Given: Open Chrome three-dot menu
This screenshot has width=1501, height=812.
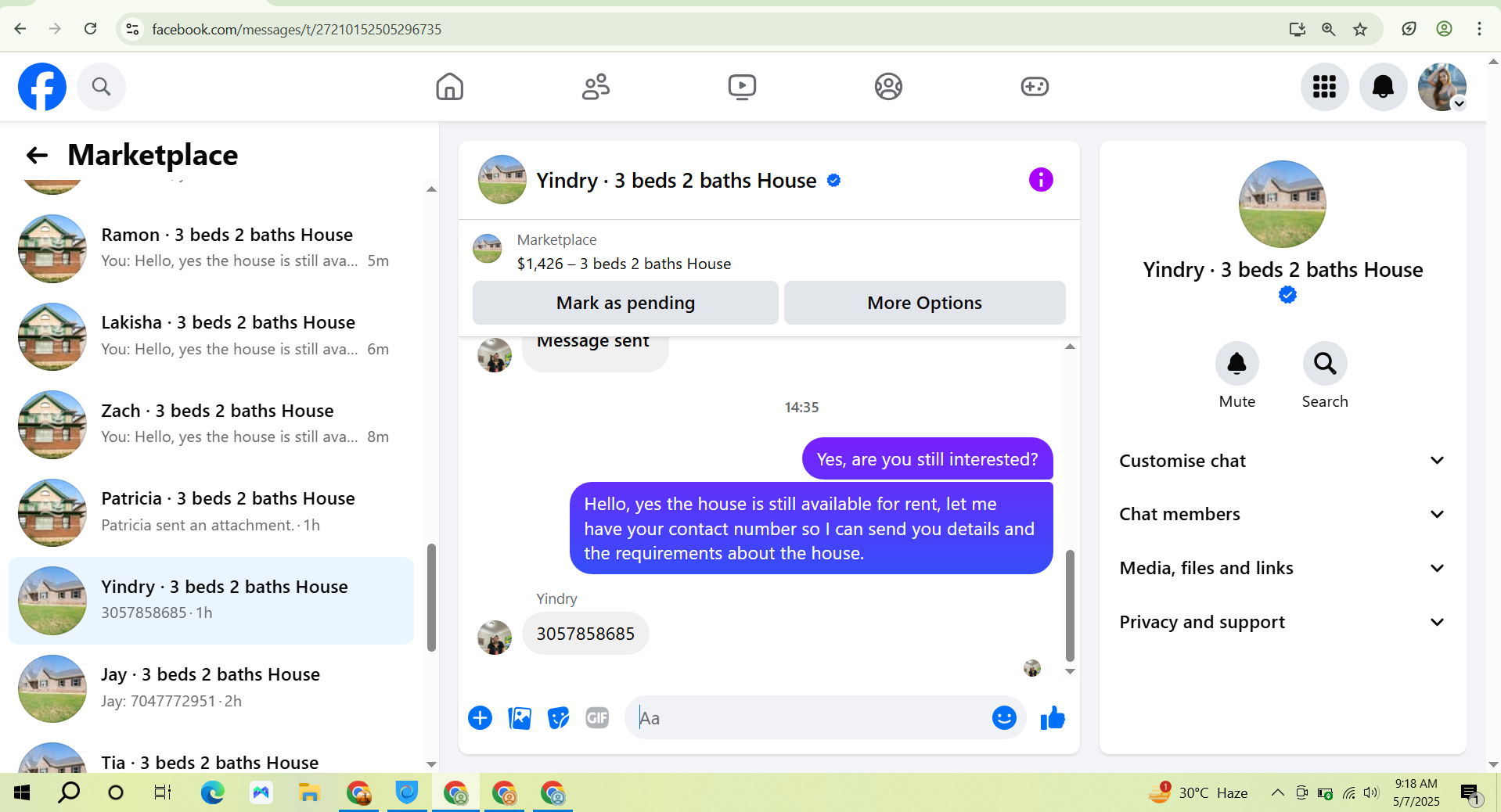Looking at the screenshot, I should pyautogui.click(x=1479, y=29).
